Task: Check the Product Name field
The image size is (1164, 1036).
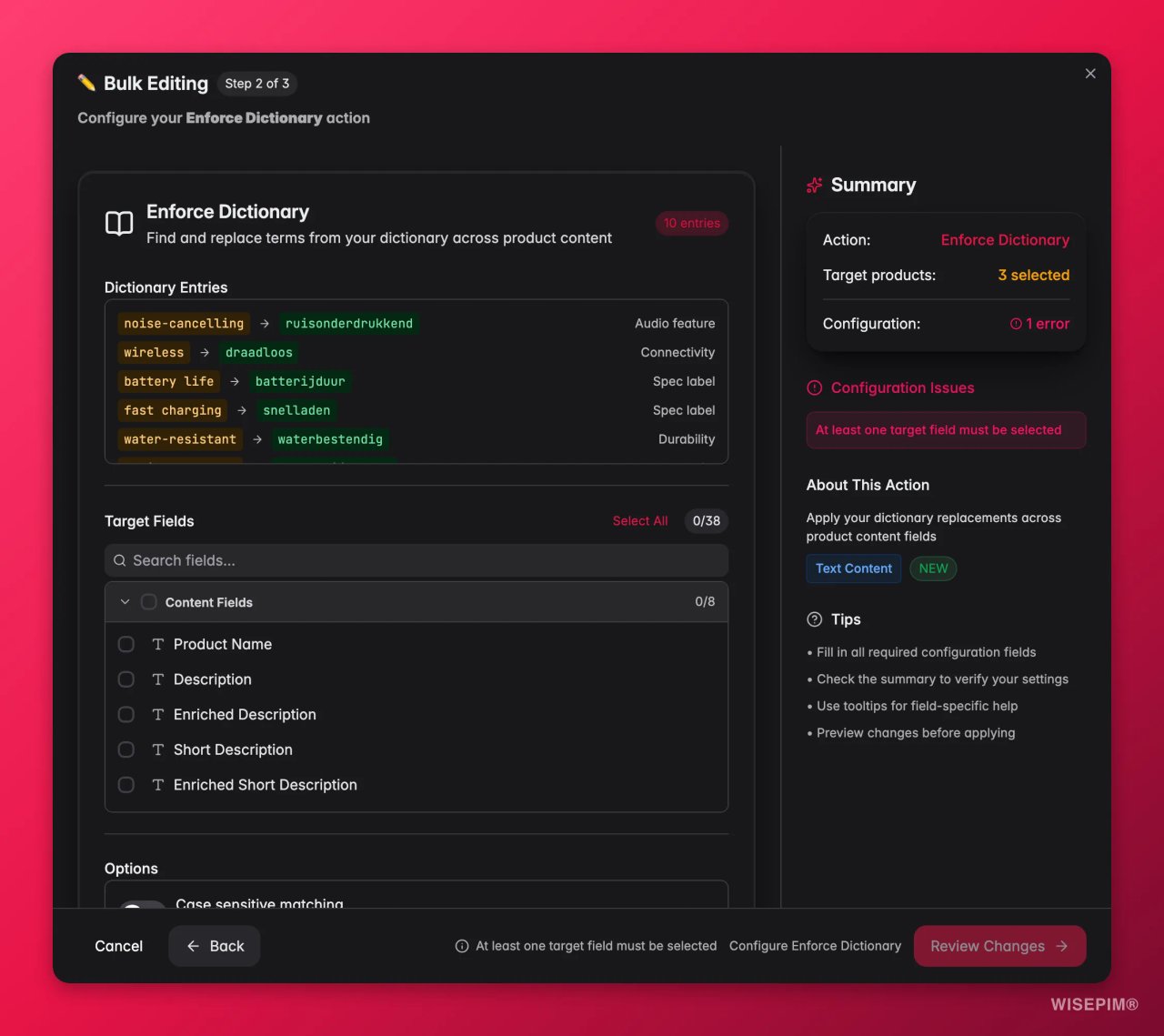Action: (x=126, y=644)
